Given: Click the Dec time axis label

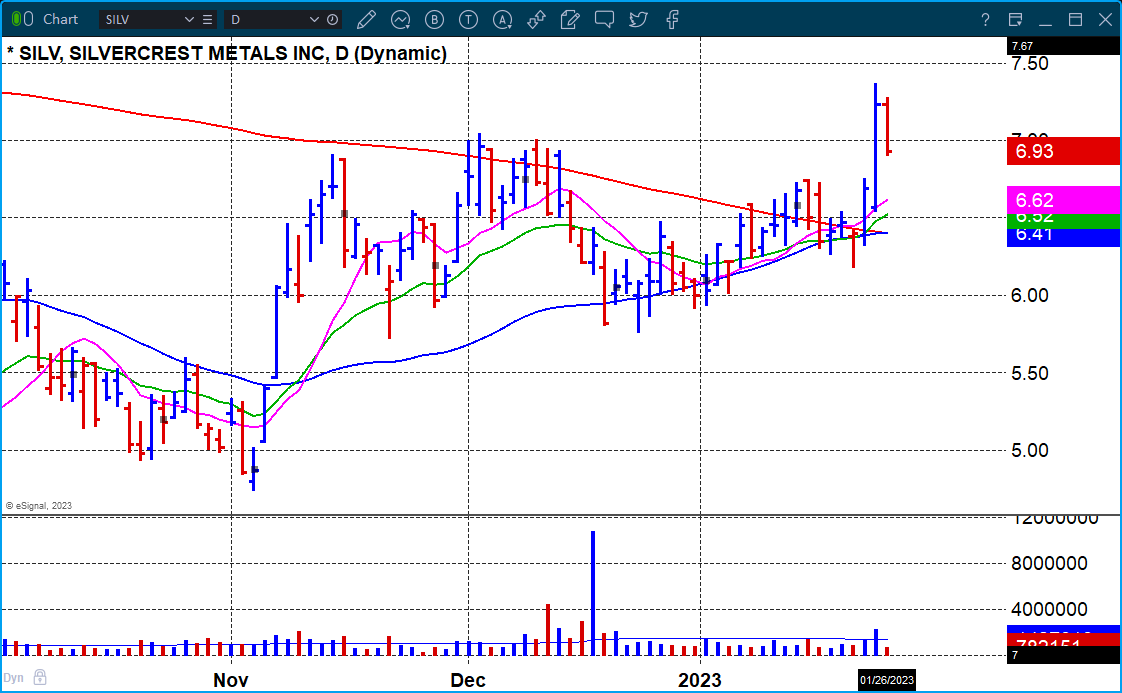Looking at the screenshot, I should (x=468, y=680).
